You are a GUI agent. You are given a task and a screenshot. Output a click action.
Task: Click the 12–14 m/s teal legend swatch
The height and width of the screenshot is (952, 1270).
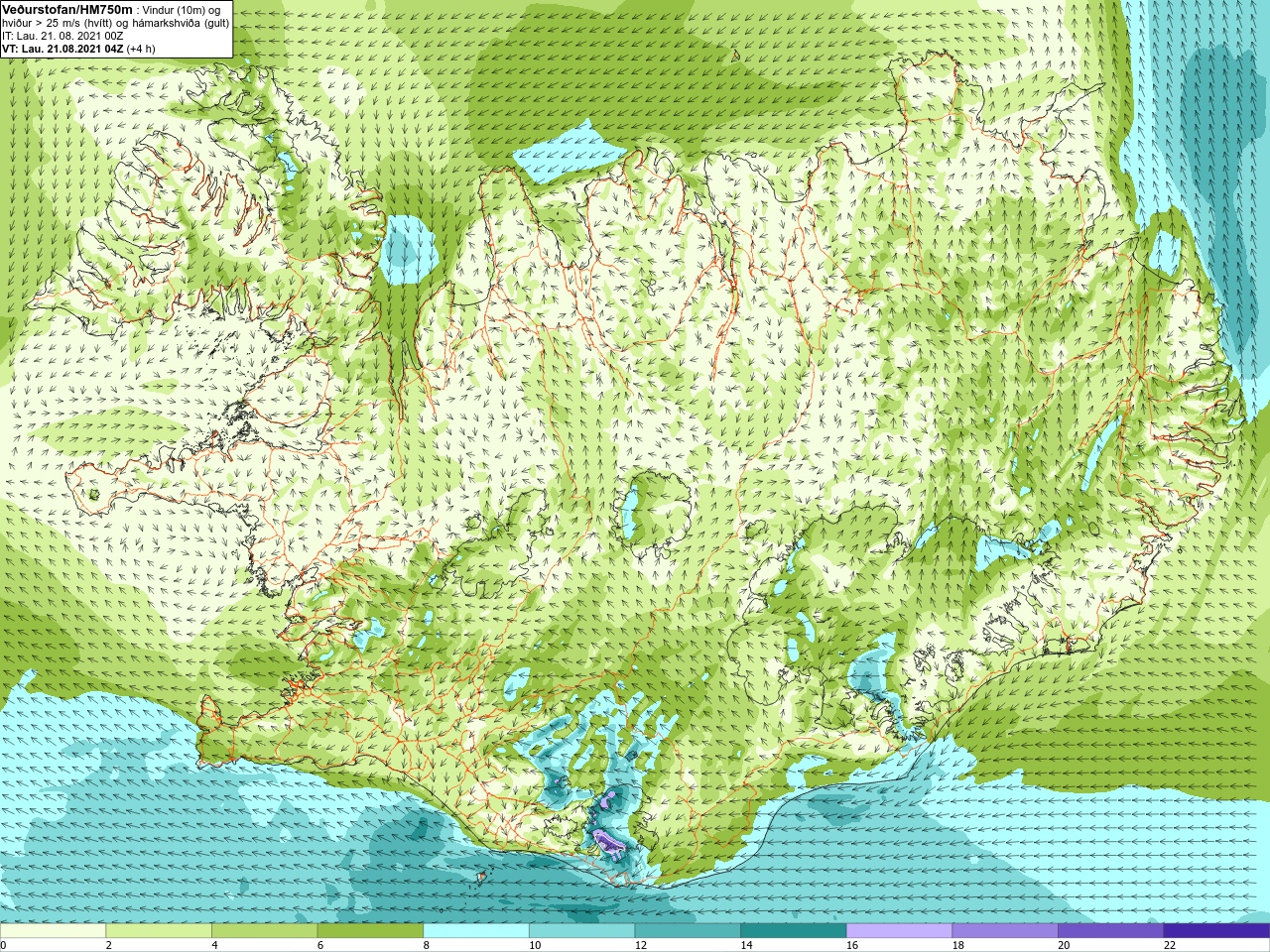point(688,931)
